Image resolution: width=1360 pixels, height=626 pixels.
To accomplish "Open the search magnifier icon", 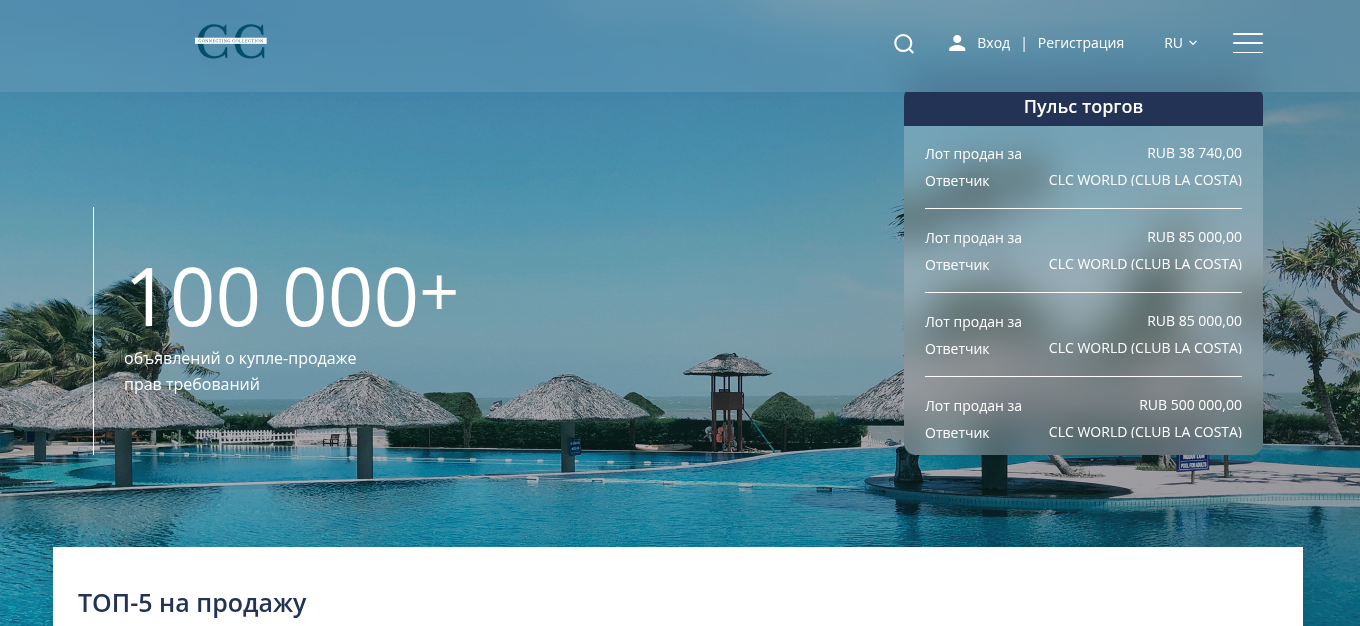I will click(904, 43).
